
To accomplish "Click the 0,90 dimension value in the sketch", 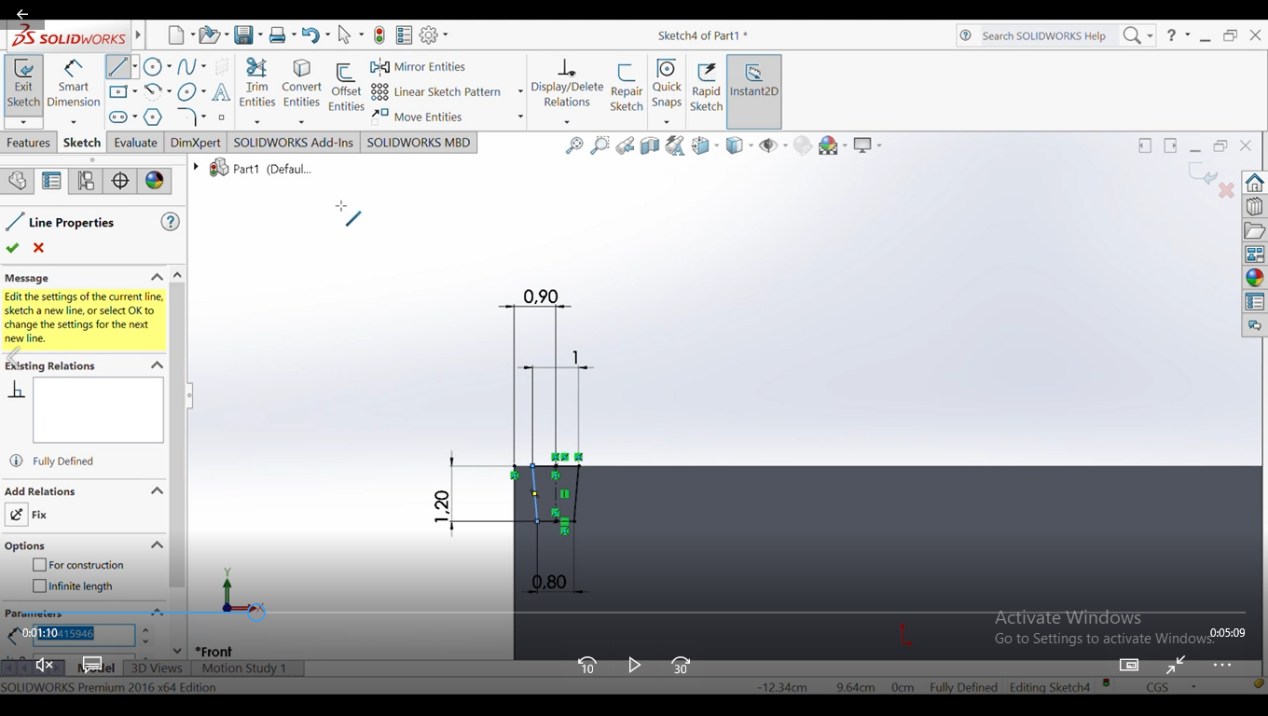I will (x=541, y=297).
